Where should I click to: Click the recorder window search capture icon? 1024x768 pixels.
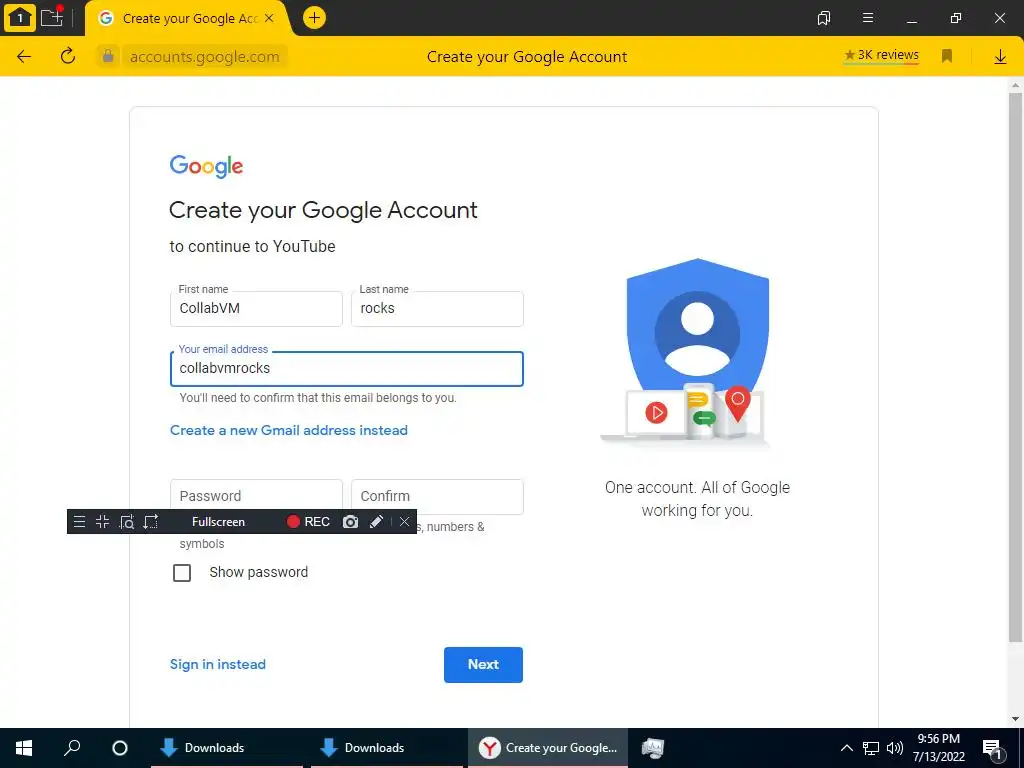[x=127, y=522]
